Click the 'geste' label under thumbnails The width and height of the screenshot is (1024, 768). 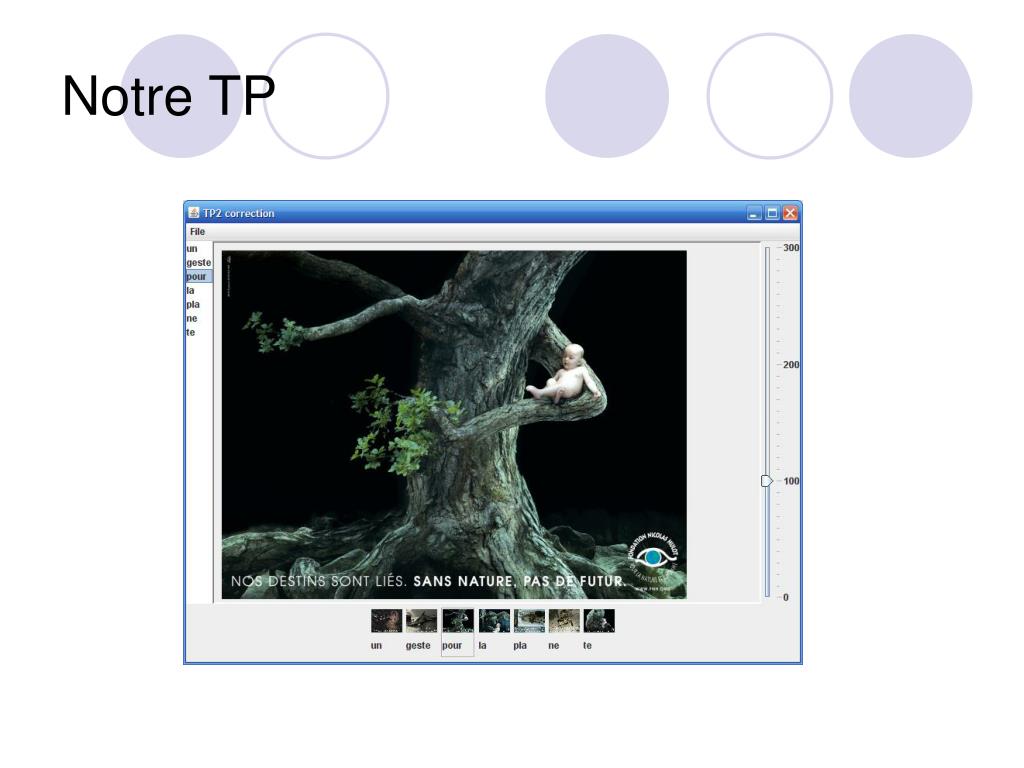pyautogui.click(x=418, y=645)
